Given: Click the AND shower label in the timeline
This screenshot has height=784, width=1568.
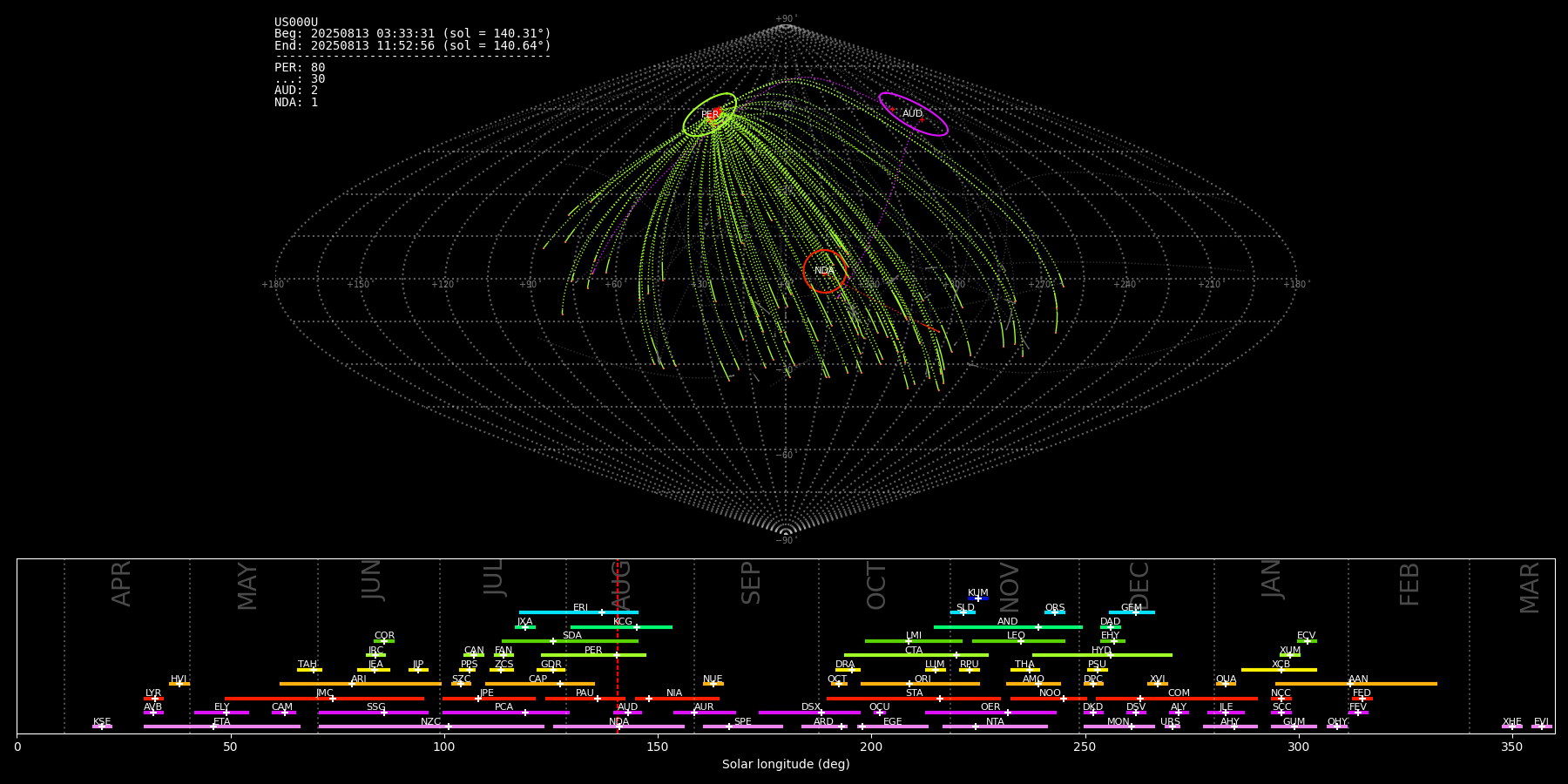Looking at the screenshot, I should (x=1008, y=622).
